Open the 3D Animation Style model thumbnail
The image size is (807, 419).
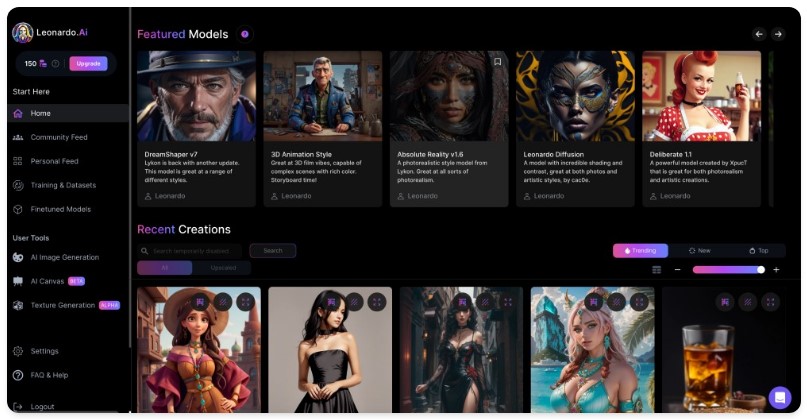323,96
